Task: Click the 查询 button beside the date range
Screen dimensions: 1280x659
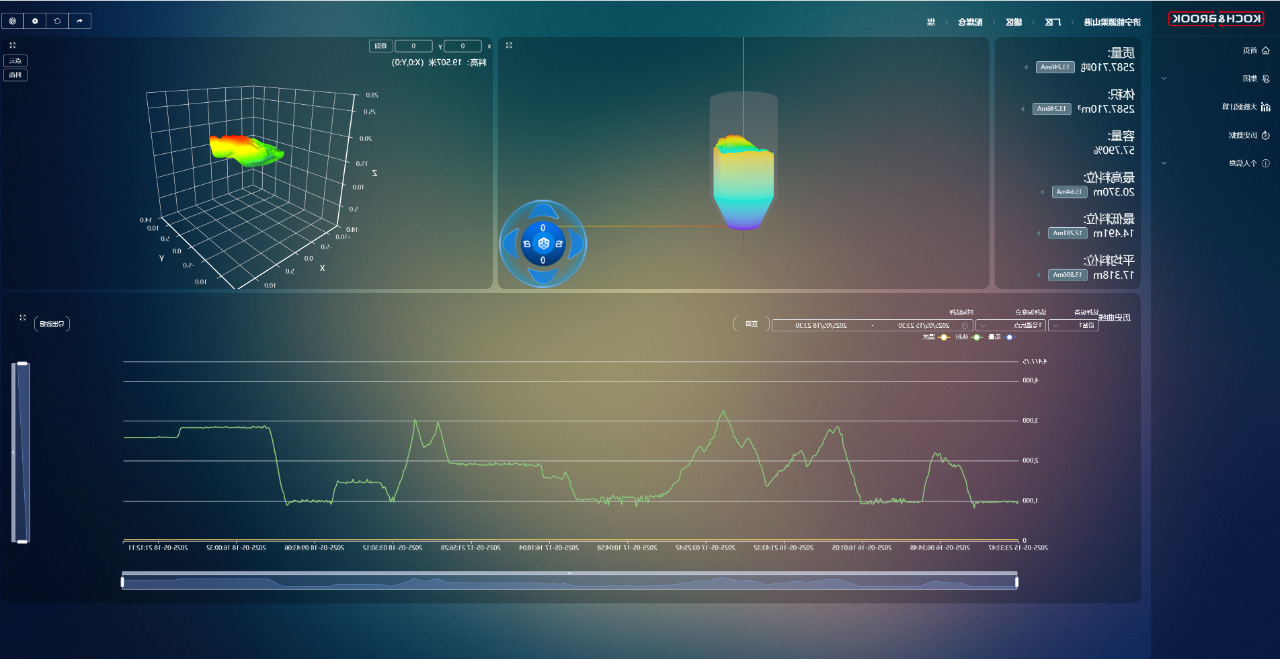Action: pos(751,324)
